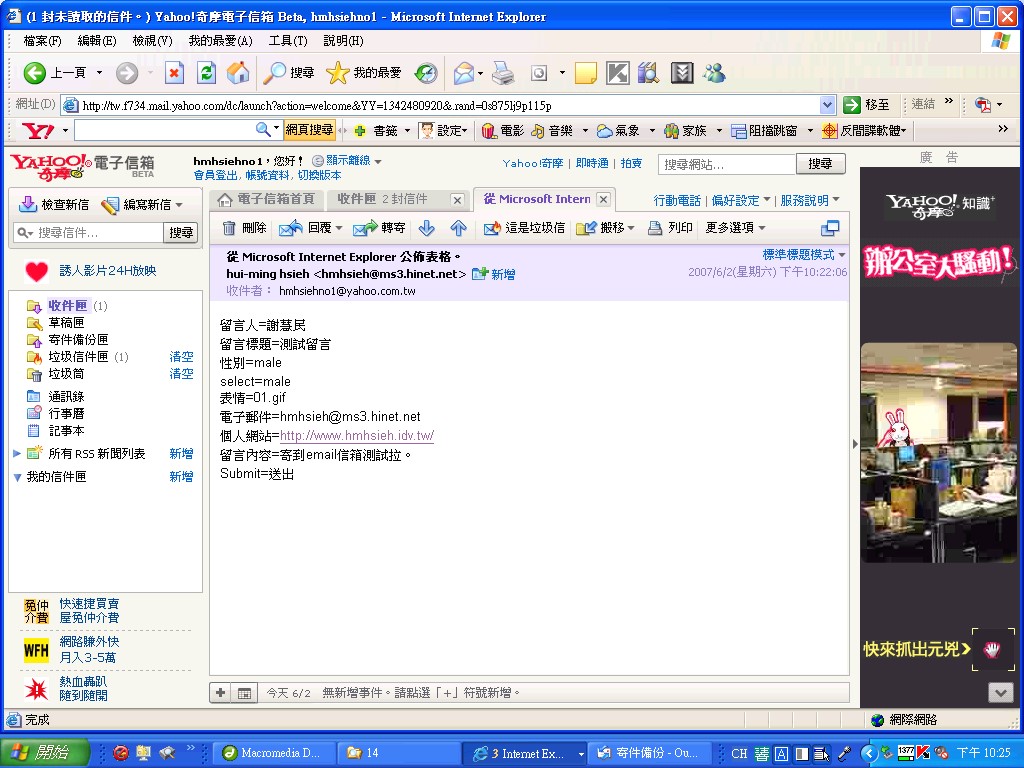Click the yellow note icon in IE toolbar
Screen dimensions: 1024x768
point(586,73)
